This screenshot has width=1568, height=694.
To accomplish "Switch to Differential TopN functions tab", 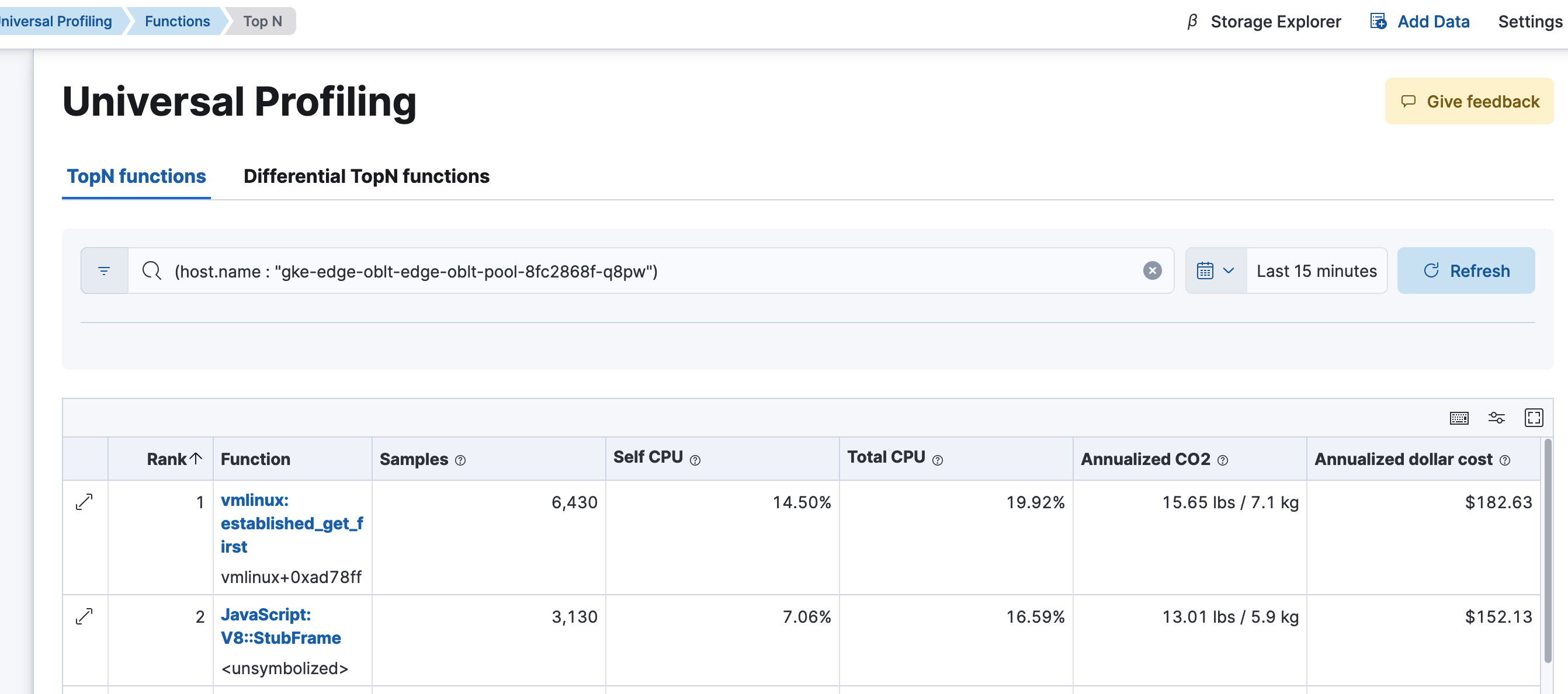I will [366, 174].
